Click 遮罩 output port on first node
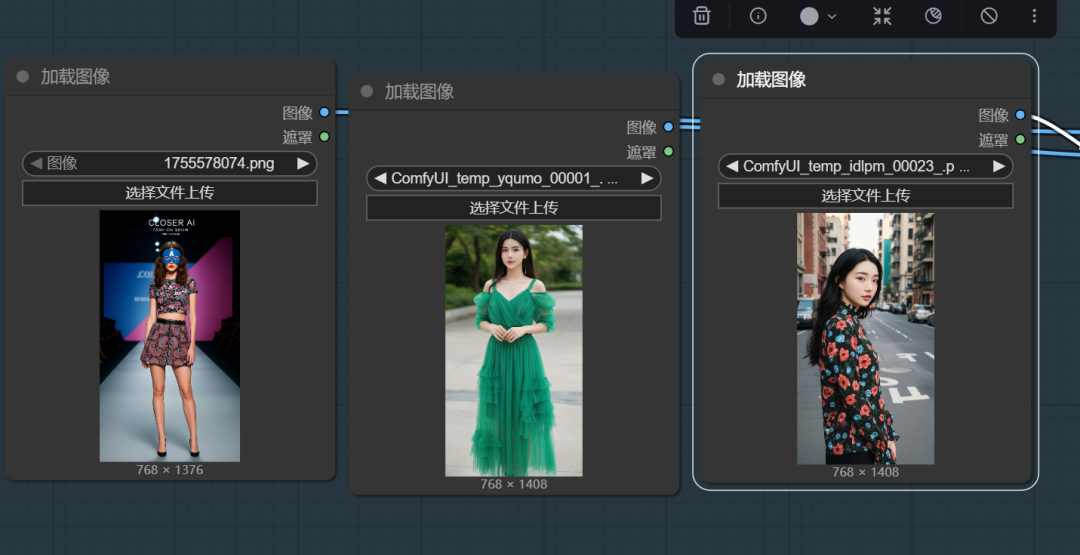Screen dimensions: 1080x555 [324, 137]
